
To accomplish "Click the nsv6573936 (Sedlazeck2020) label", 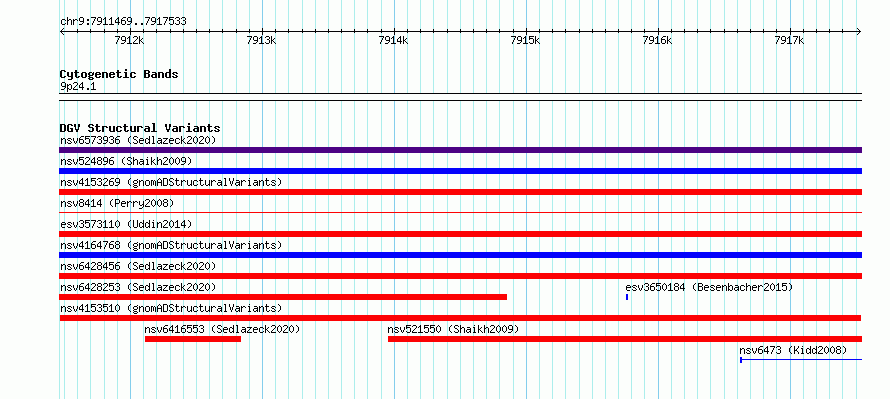I will click(138, 140).
